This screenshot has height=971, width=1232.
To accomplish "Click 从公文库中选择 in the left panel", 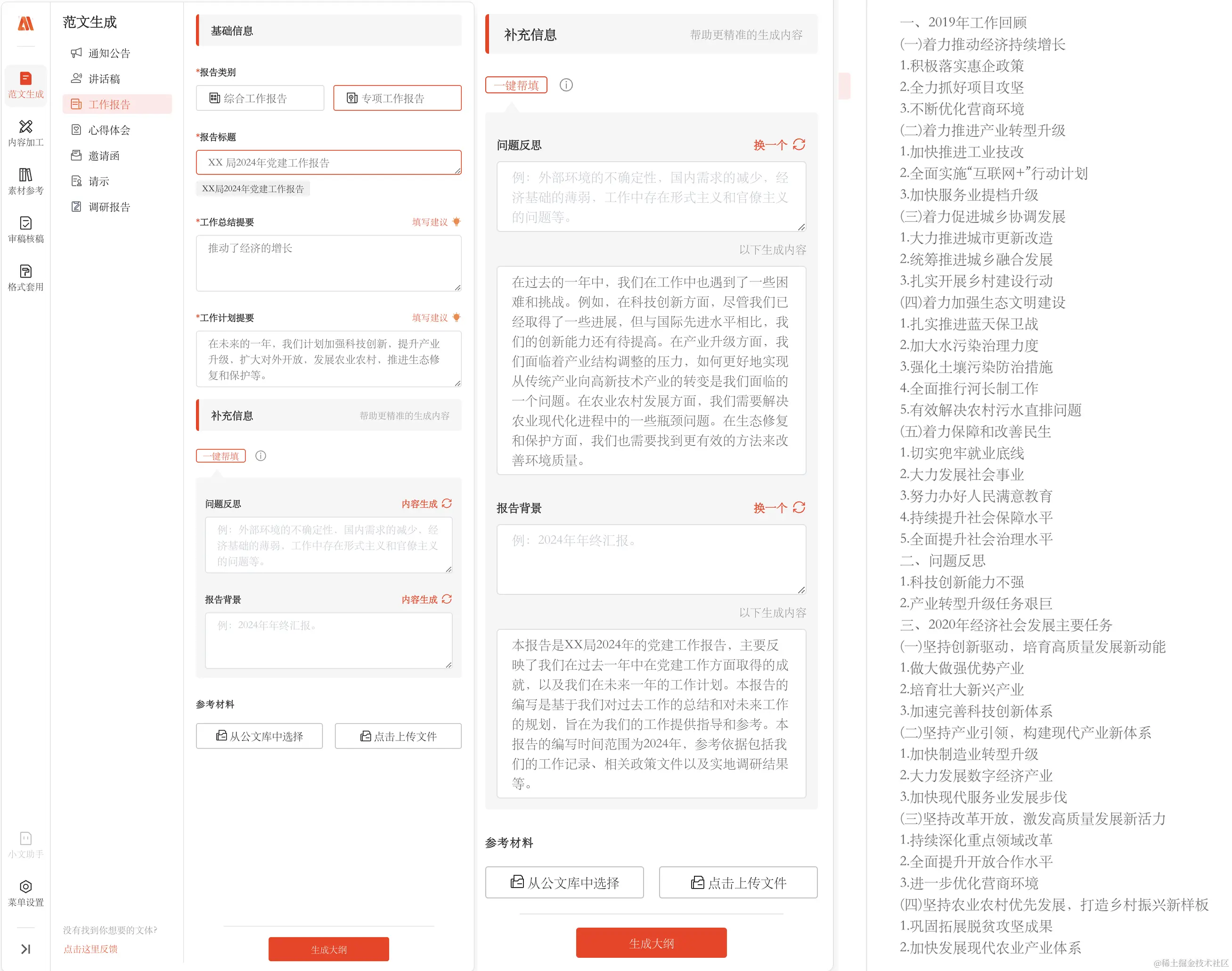I will pos(259,736).
